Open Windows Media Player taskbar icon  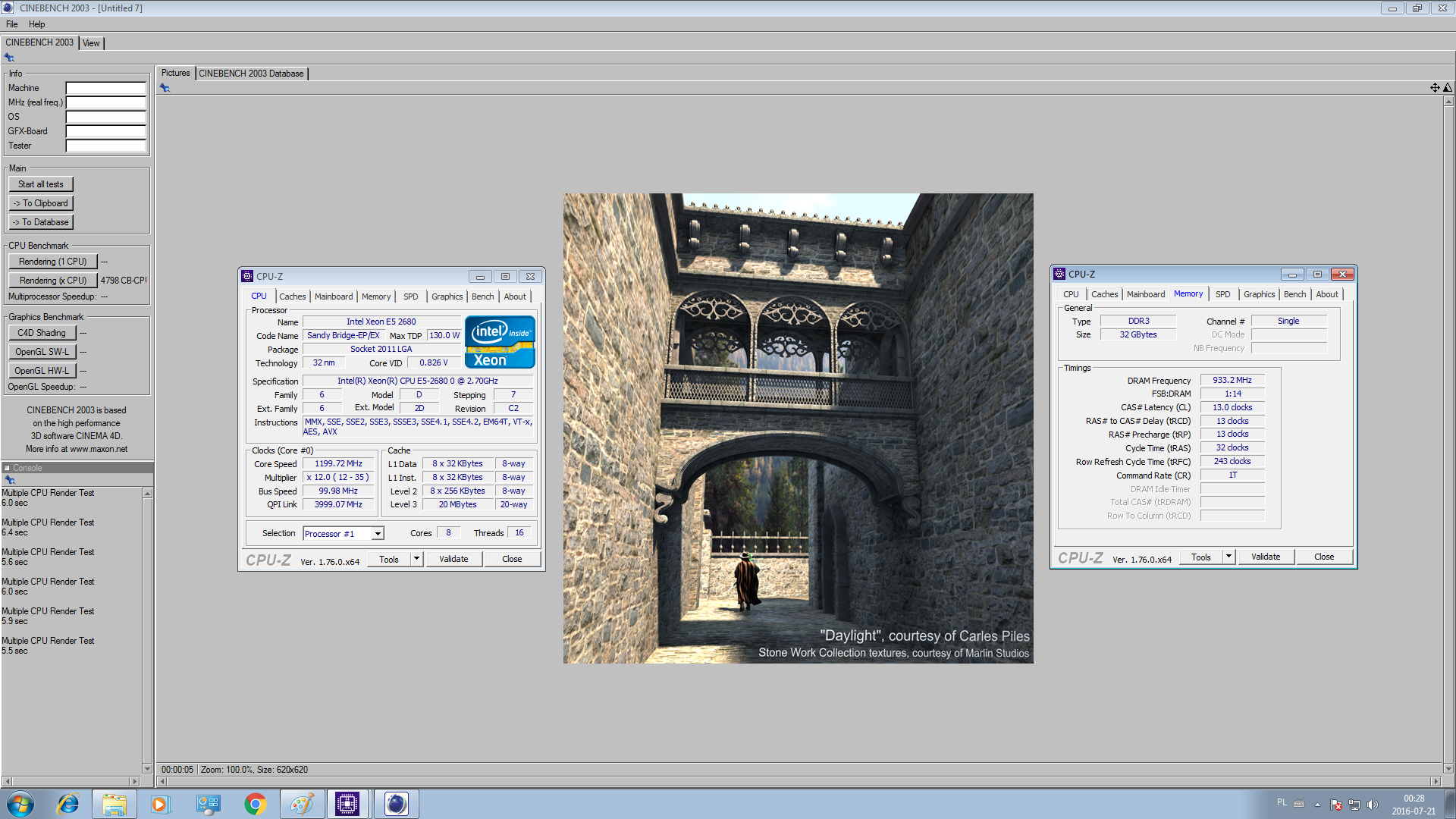pos(159,804)
